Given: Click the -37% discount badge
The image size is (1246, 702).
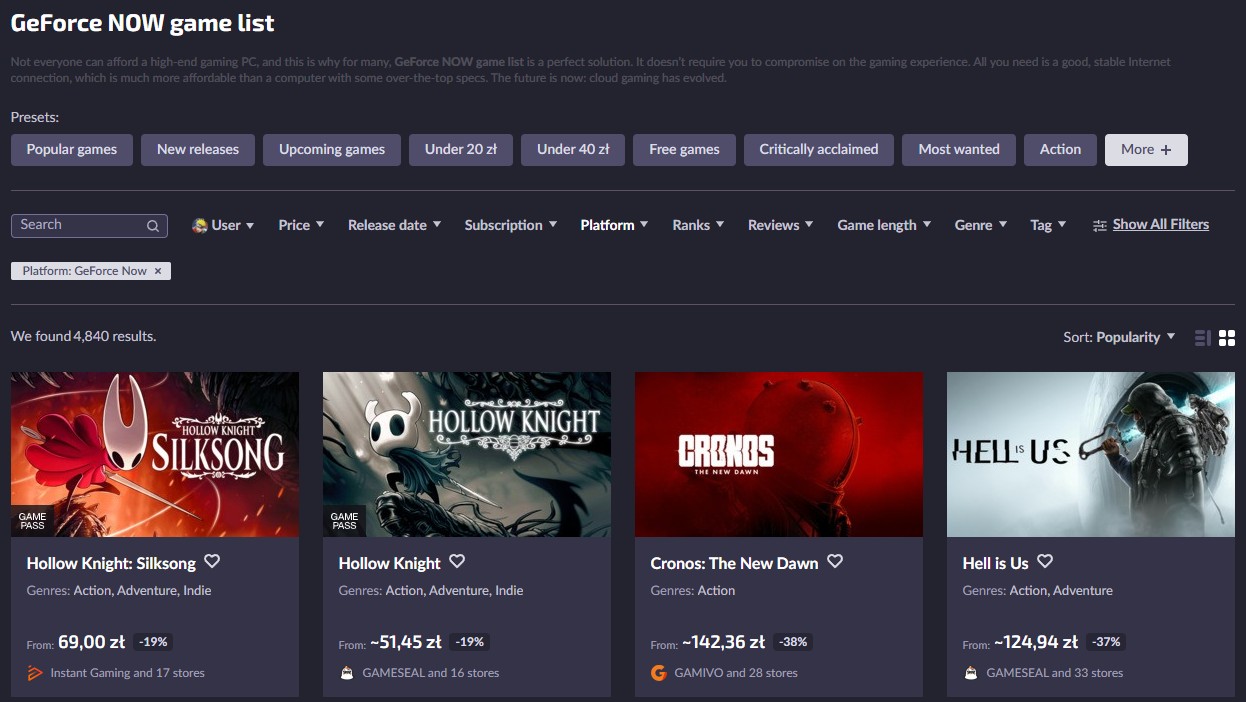Looking at the screenshot, I should pos(1104,642).
